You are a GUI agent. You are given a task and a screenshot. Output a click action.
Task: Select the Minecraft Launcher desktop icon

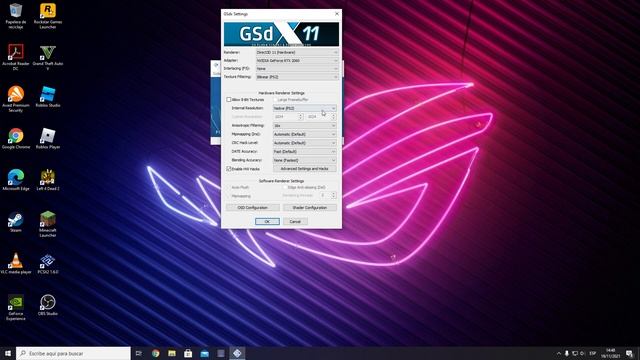[x=48, y=224]
